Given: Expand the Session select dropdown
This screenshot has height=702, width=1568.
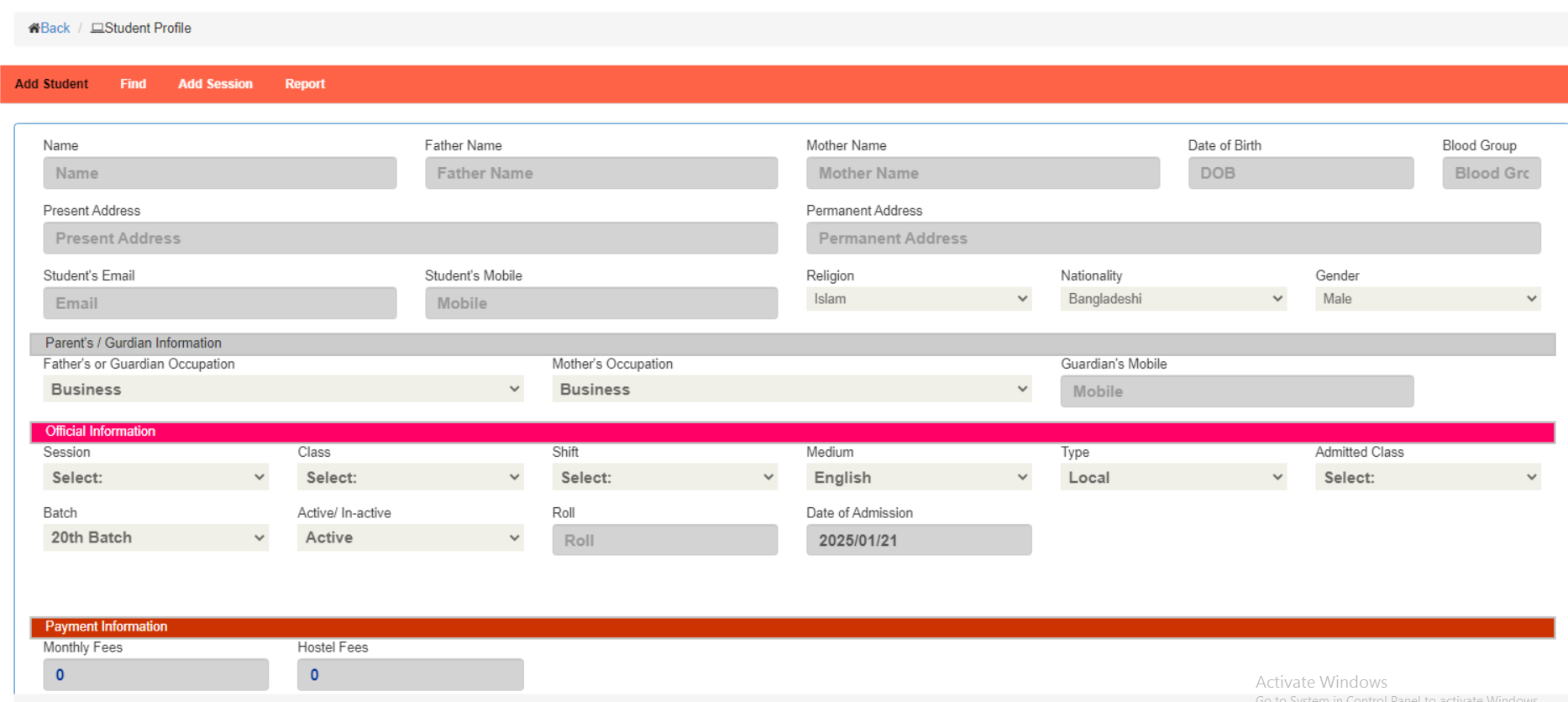Looking at the screenshot, I should point(155,478).
